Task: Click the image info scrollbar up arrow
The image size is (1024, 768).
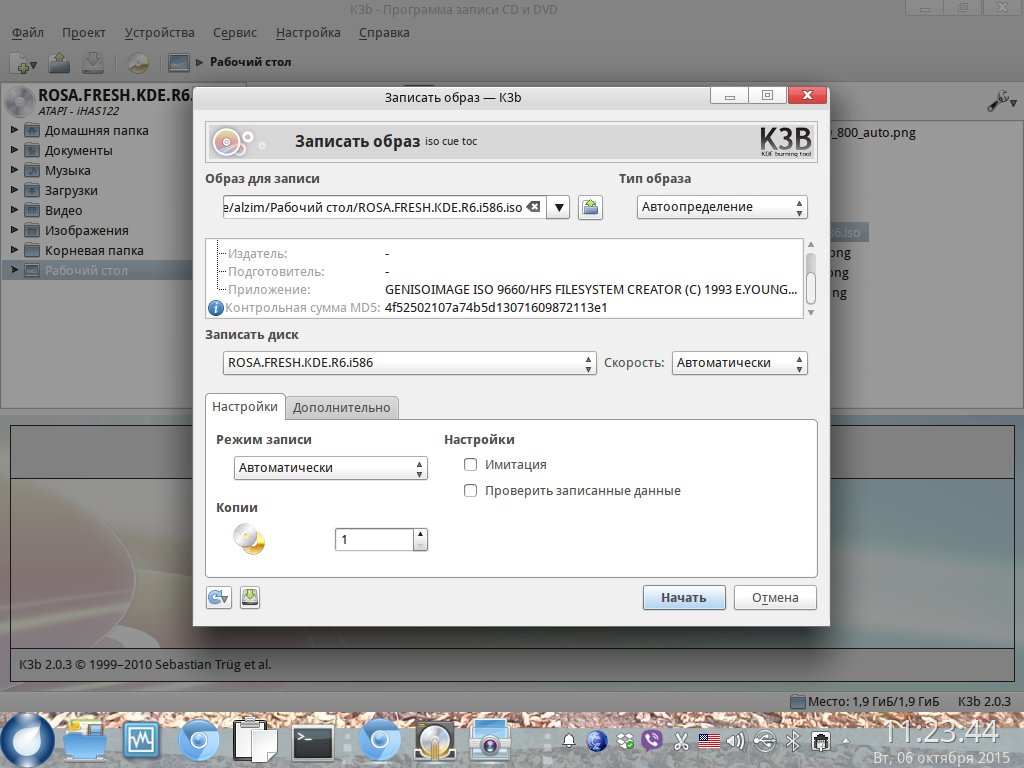Action: [x=810, y=244]
